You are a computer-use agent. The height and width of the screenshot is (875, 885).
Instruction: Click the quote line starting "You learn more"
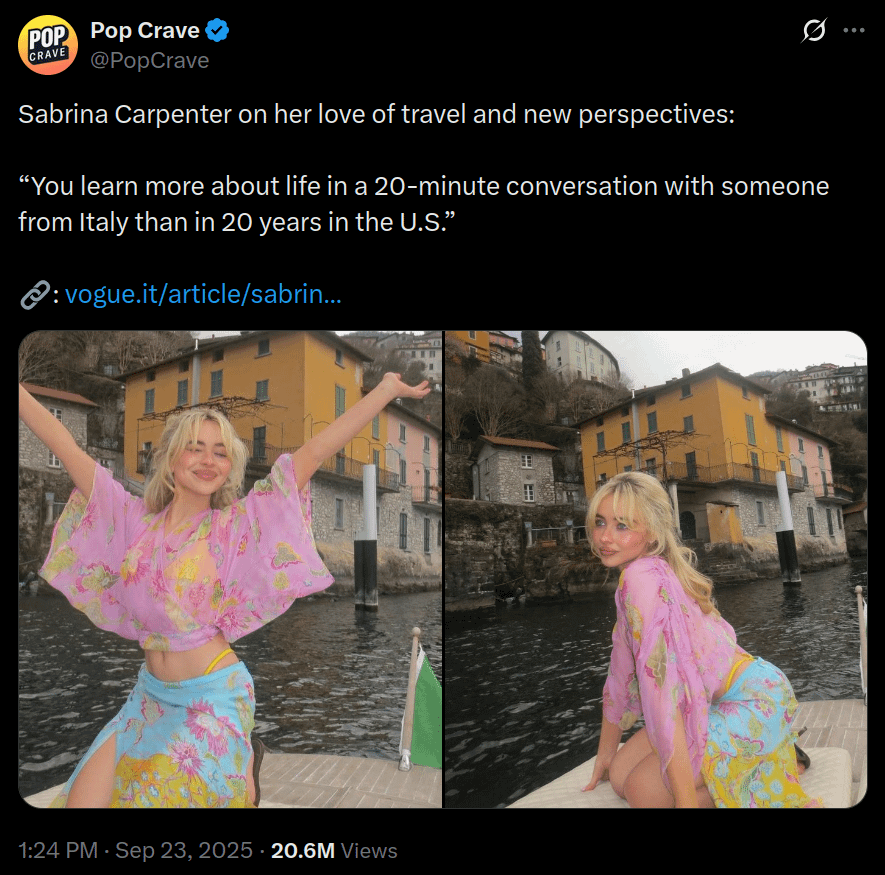click(x=424, y=186)
